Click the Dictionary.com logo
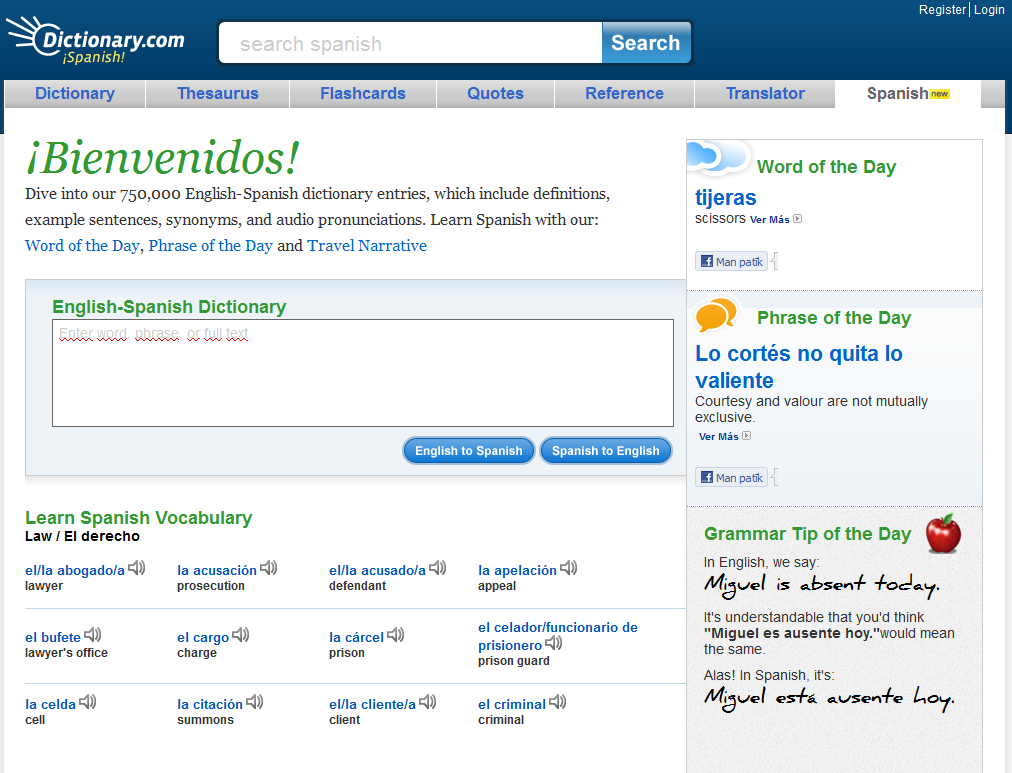Viewport: 1012px width, 773px height. tap(98, 42)
